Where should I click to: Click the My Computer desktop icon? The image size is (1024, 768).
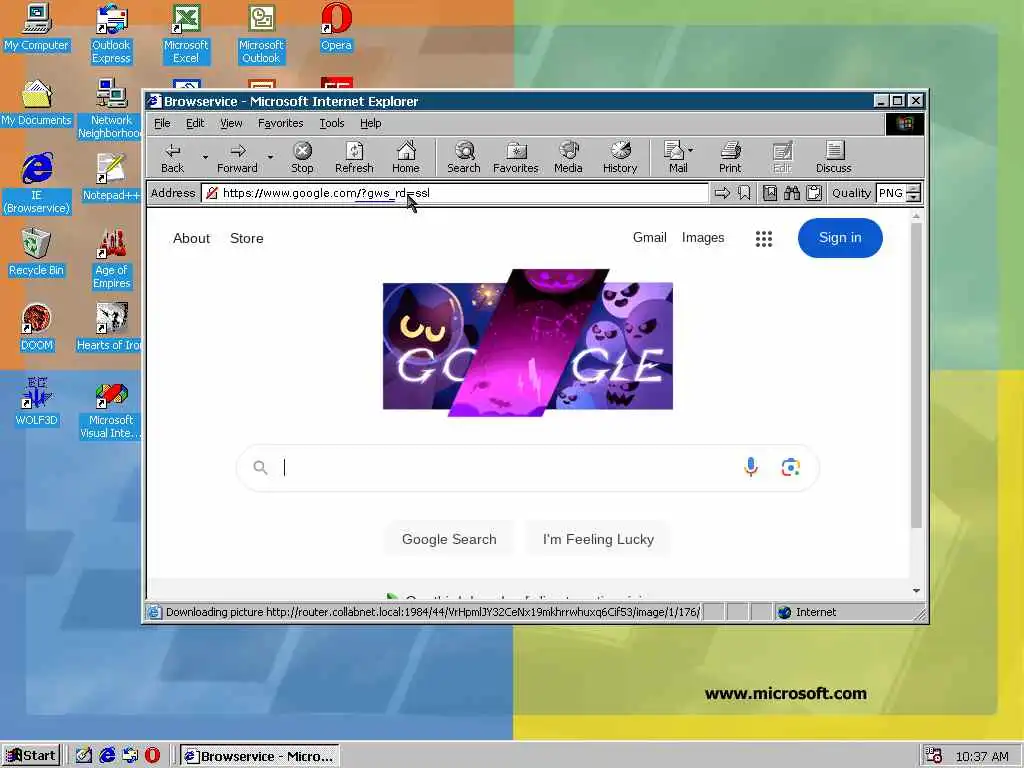click(37, 28)
